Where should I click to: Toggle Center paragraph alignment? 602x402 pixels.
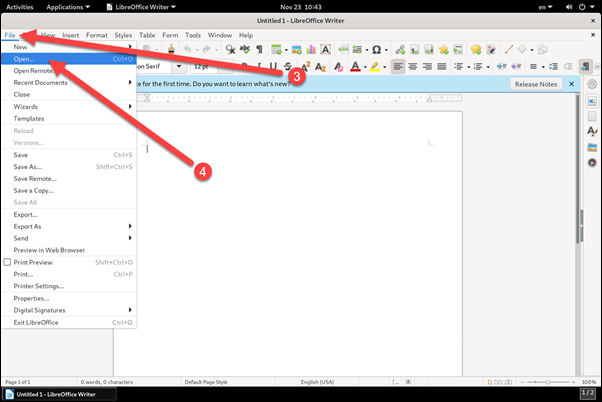[x=413, y=66]
